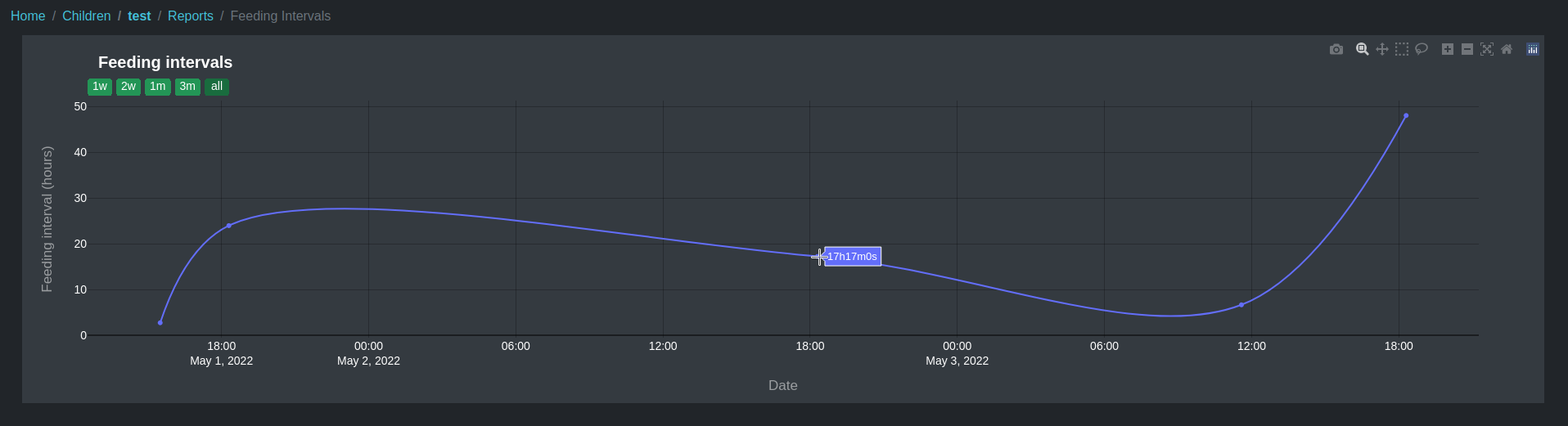This screenshot has height=426, width=1568.
Task: Click the last data point near 48 hours
Action: click(x=1406, y=116)
